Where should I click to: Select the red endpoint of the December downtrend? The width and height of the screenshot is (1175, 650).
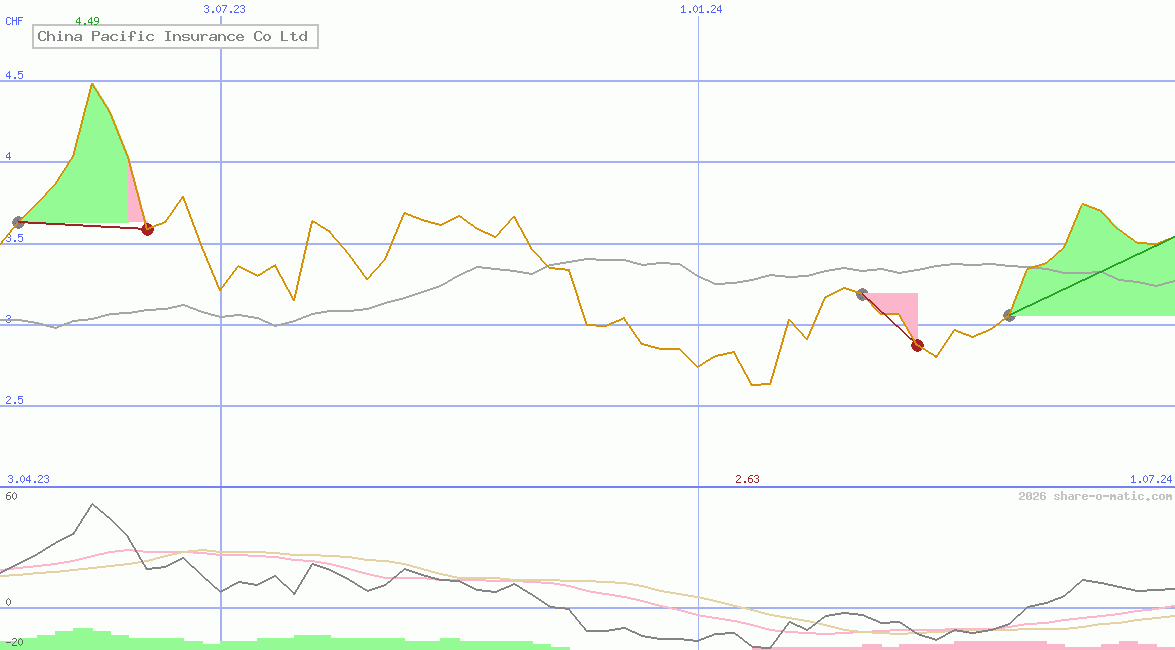pos(916,344)
